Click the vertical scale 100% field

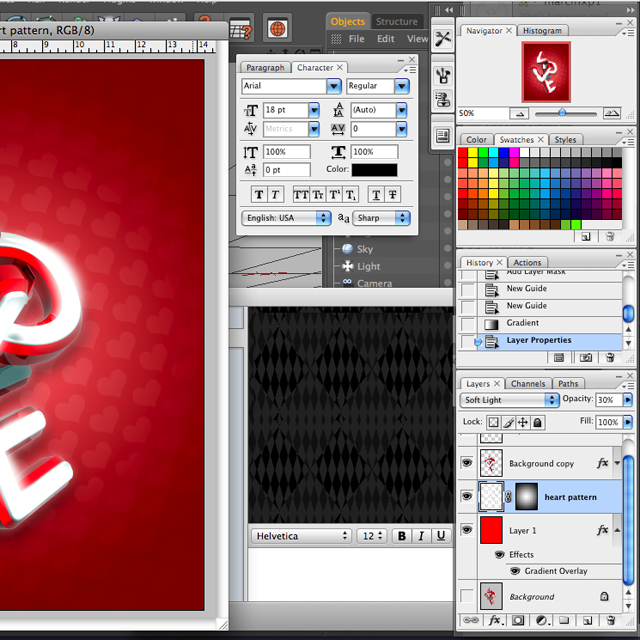(286, 152)
